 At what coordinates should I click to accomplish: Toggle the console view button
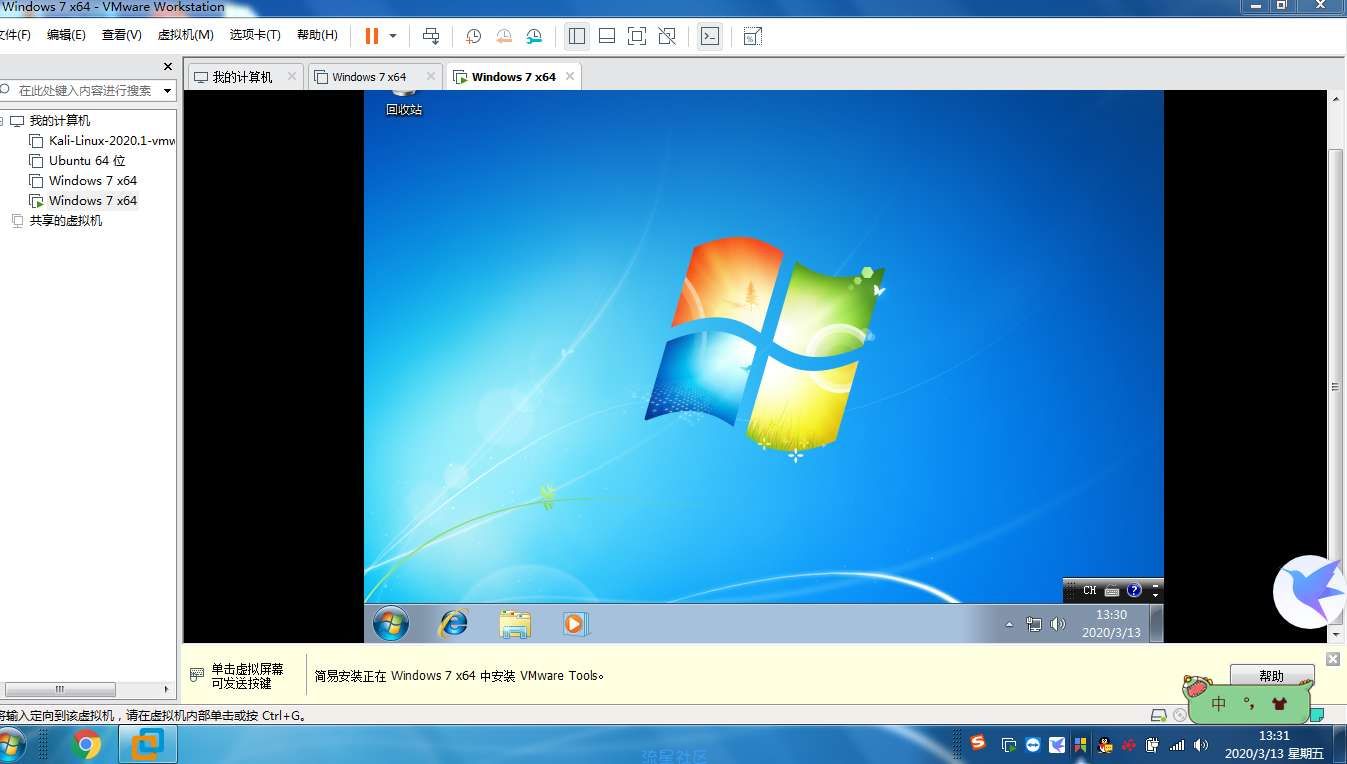point(710,36)
